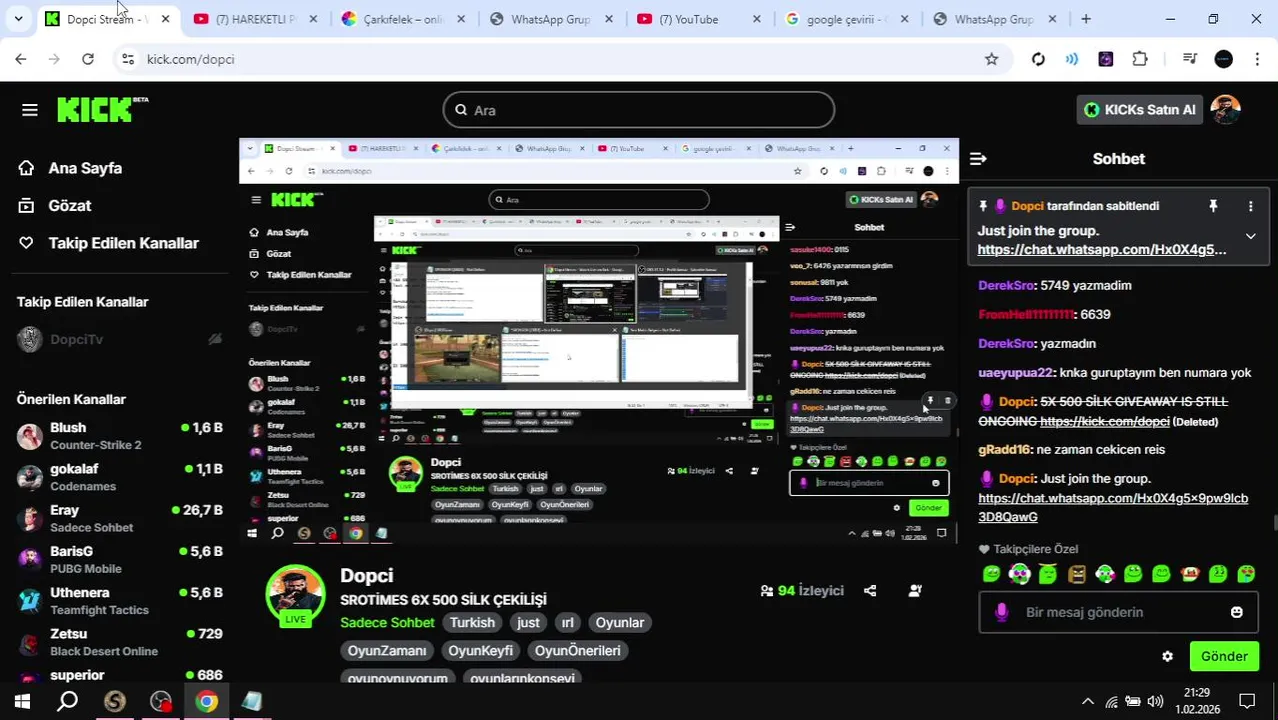Click the Dopci LIVE streamer avatar

click(295, 595)
